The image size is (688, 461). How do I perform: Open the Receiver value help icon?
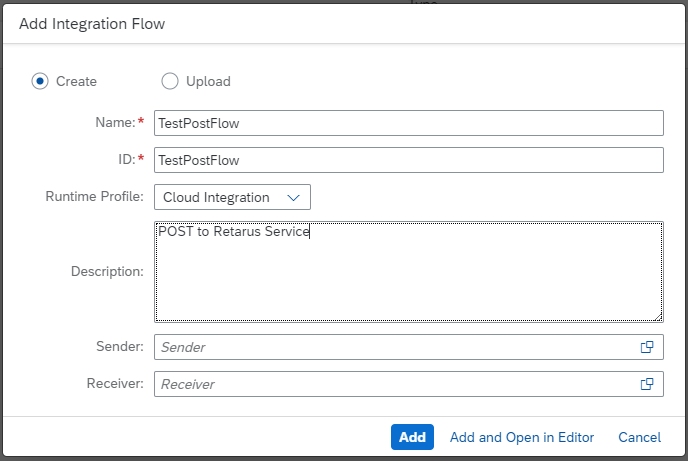647,384
